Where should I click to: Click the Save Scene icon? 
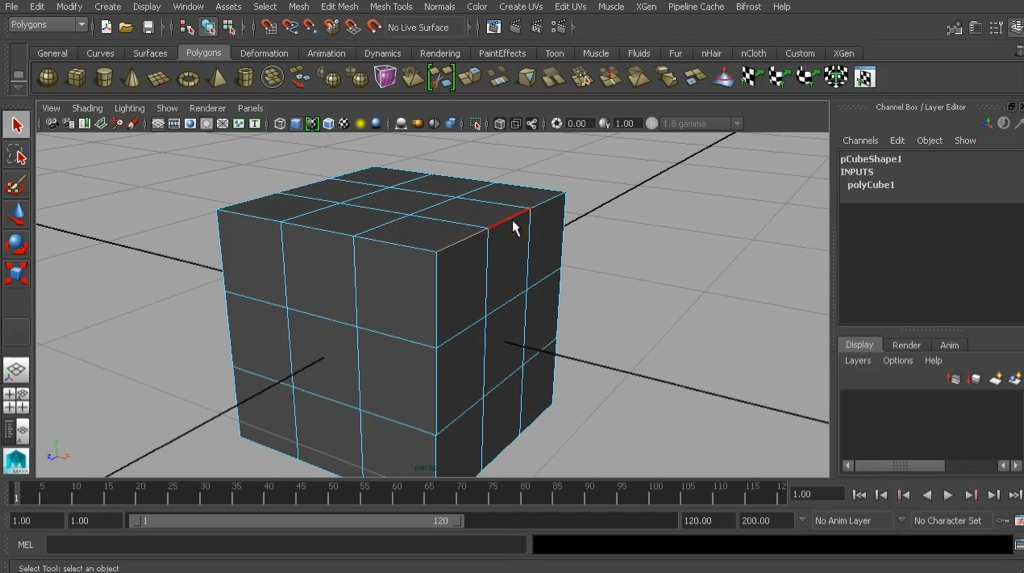click(148, 27)
